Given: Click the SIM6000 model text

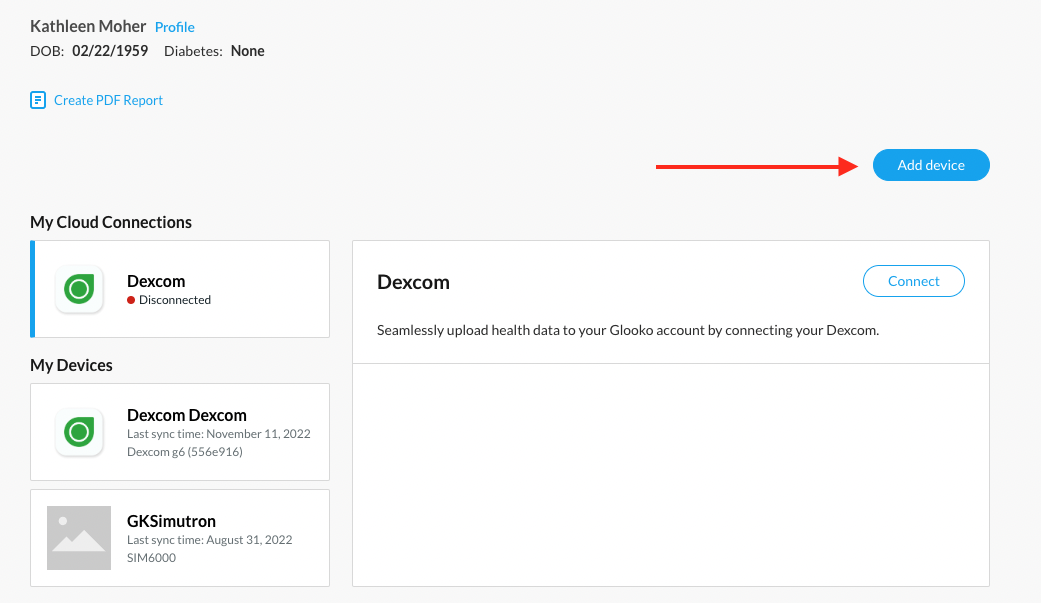Looking at the screenshot, I should pos(151,558).
